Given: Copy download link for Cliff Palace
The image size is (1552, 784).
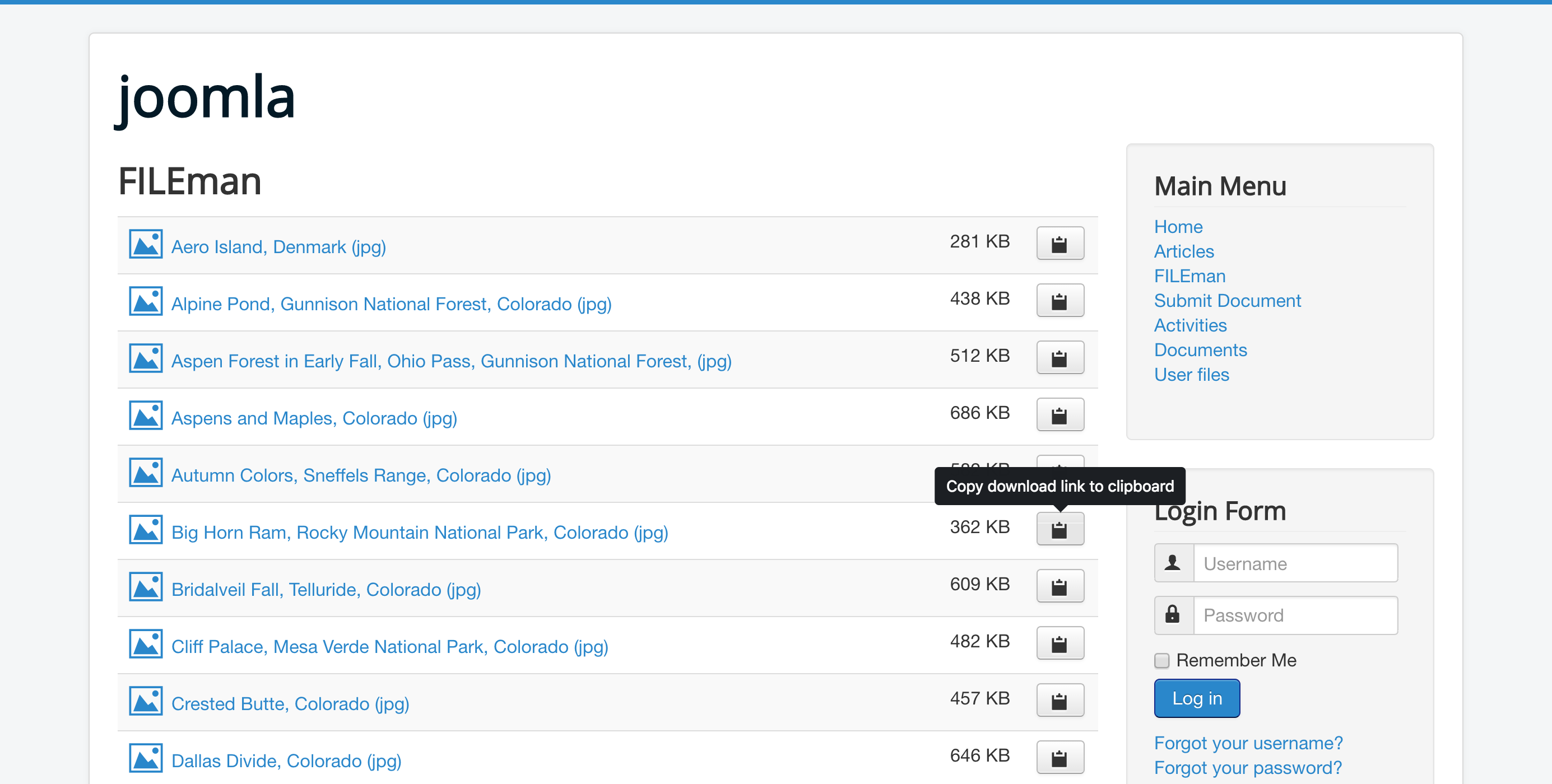Looking at the screenshot, I should [1060, 643].
